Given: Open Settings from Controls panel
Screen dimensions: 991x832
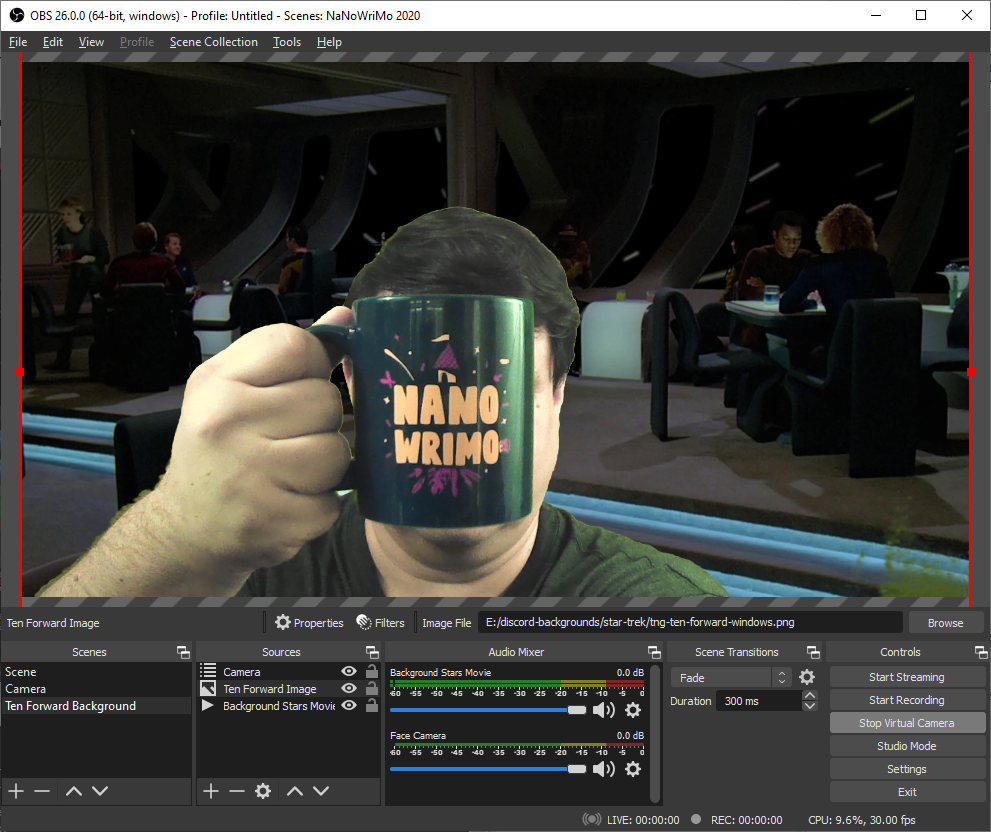Looking at the screenshot, I should click(907, 769).
